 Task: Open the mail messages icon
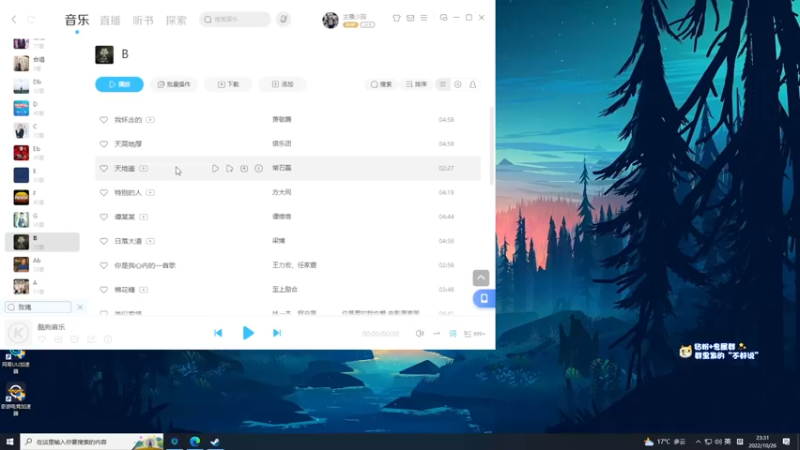[410, 18]
